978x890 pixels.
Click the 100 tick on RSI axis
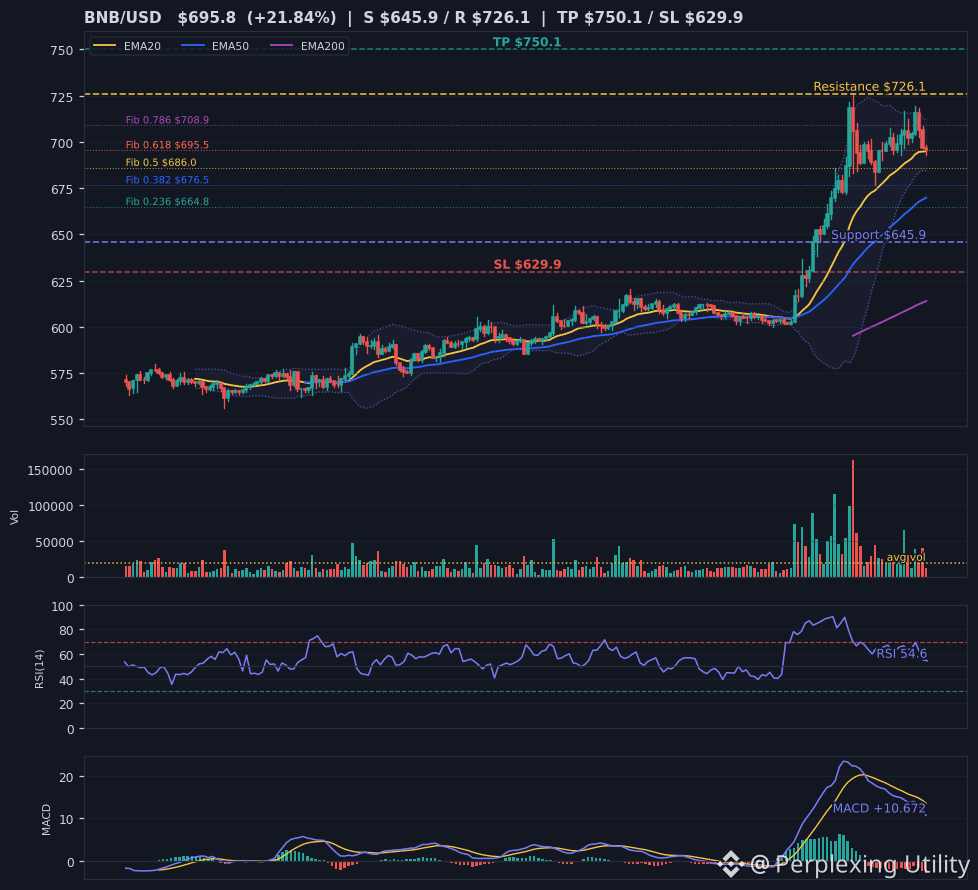(x=62, y=606)
